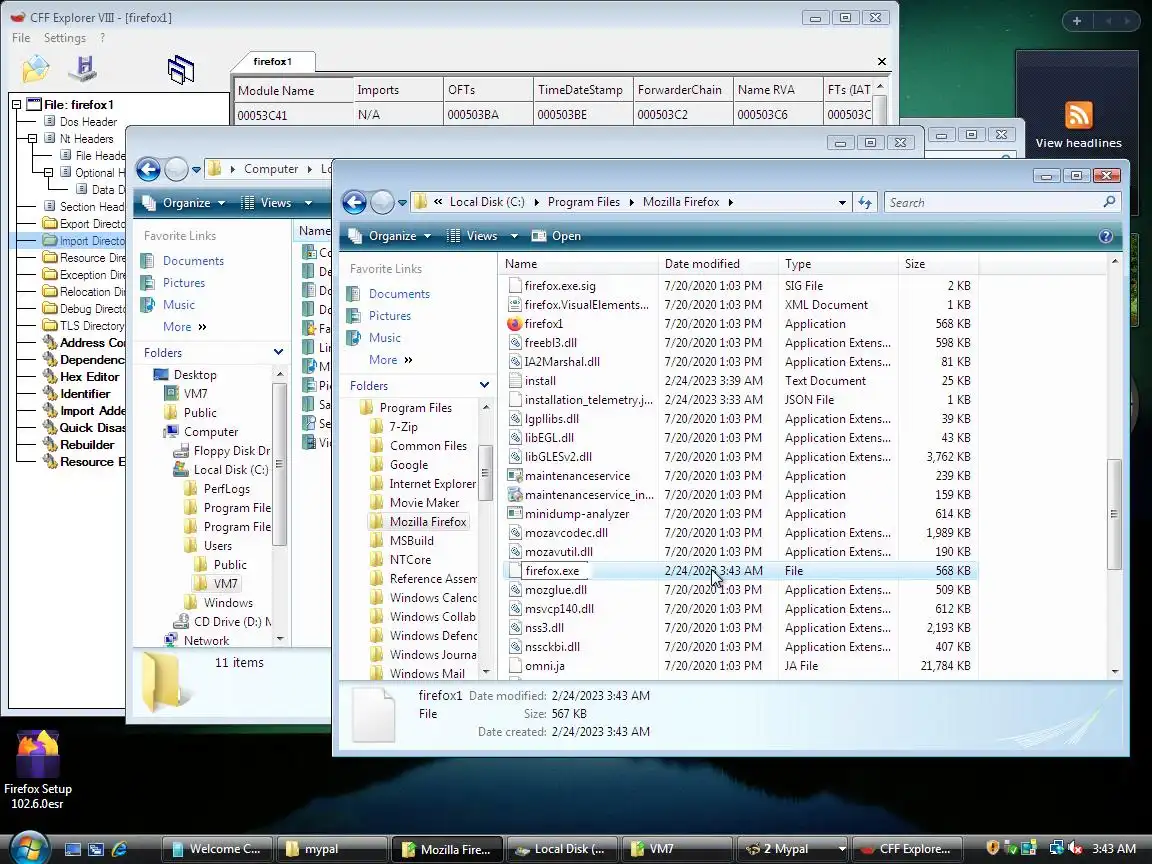Click the firefox.exe rename text box

554,571
